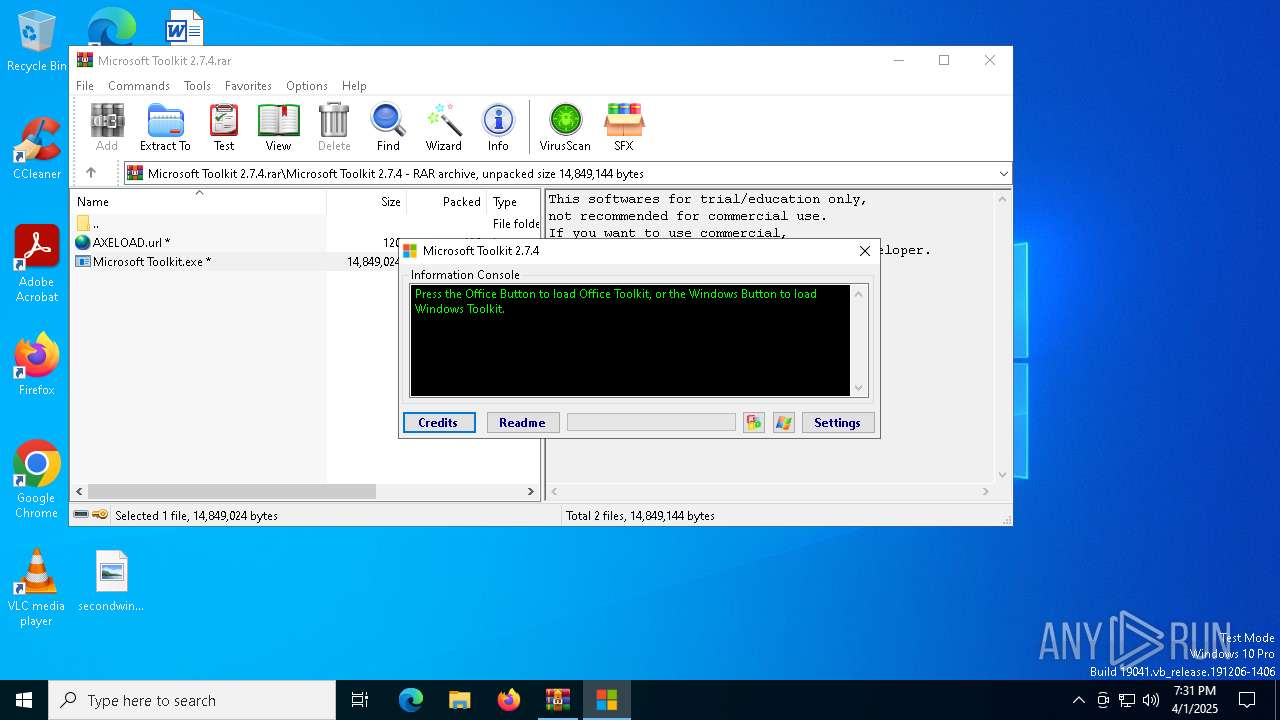Launch the Wizard tool
This screenshot has height=720, width=1280.
pos(443,127)
